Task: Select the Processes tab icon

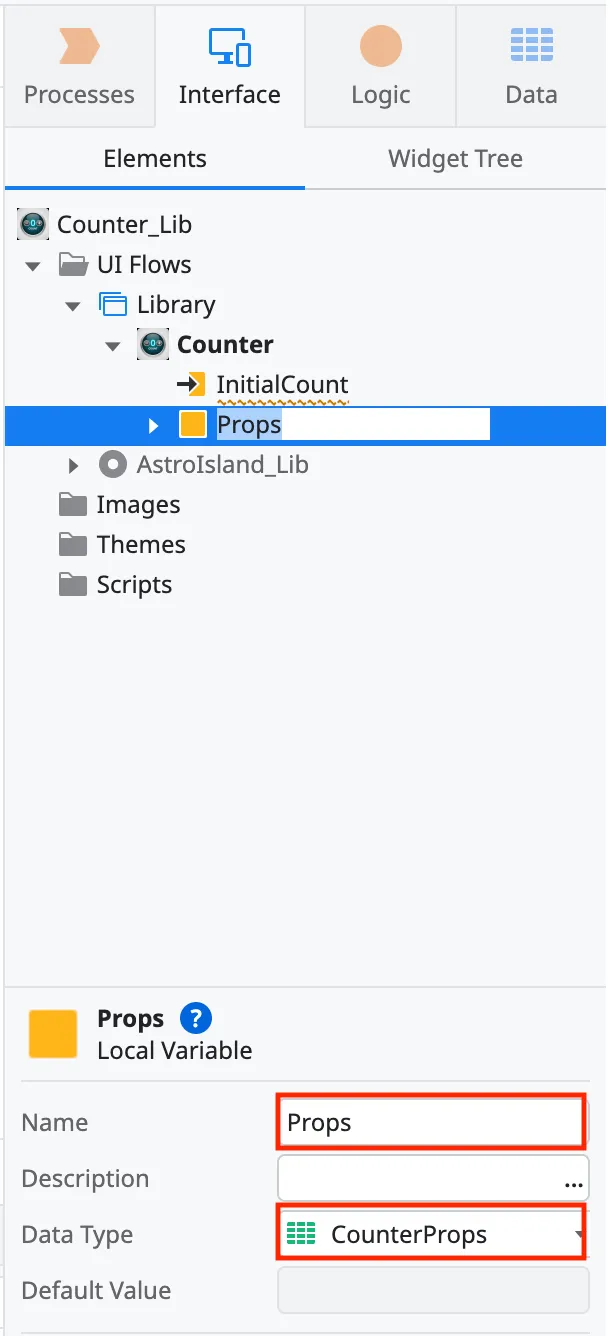Action: click(79, 44)
